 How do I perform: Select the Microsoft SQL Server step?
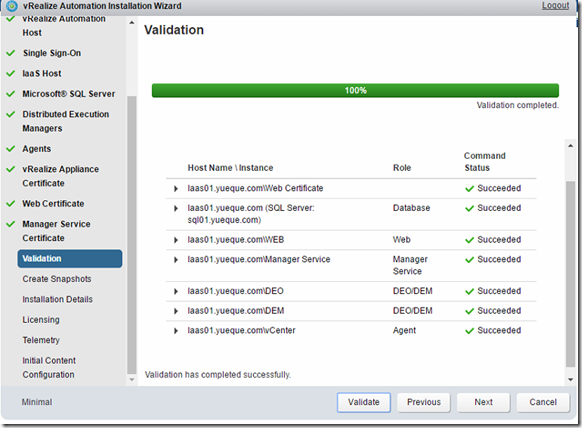click(69, 94)
